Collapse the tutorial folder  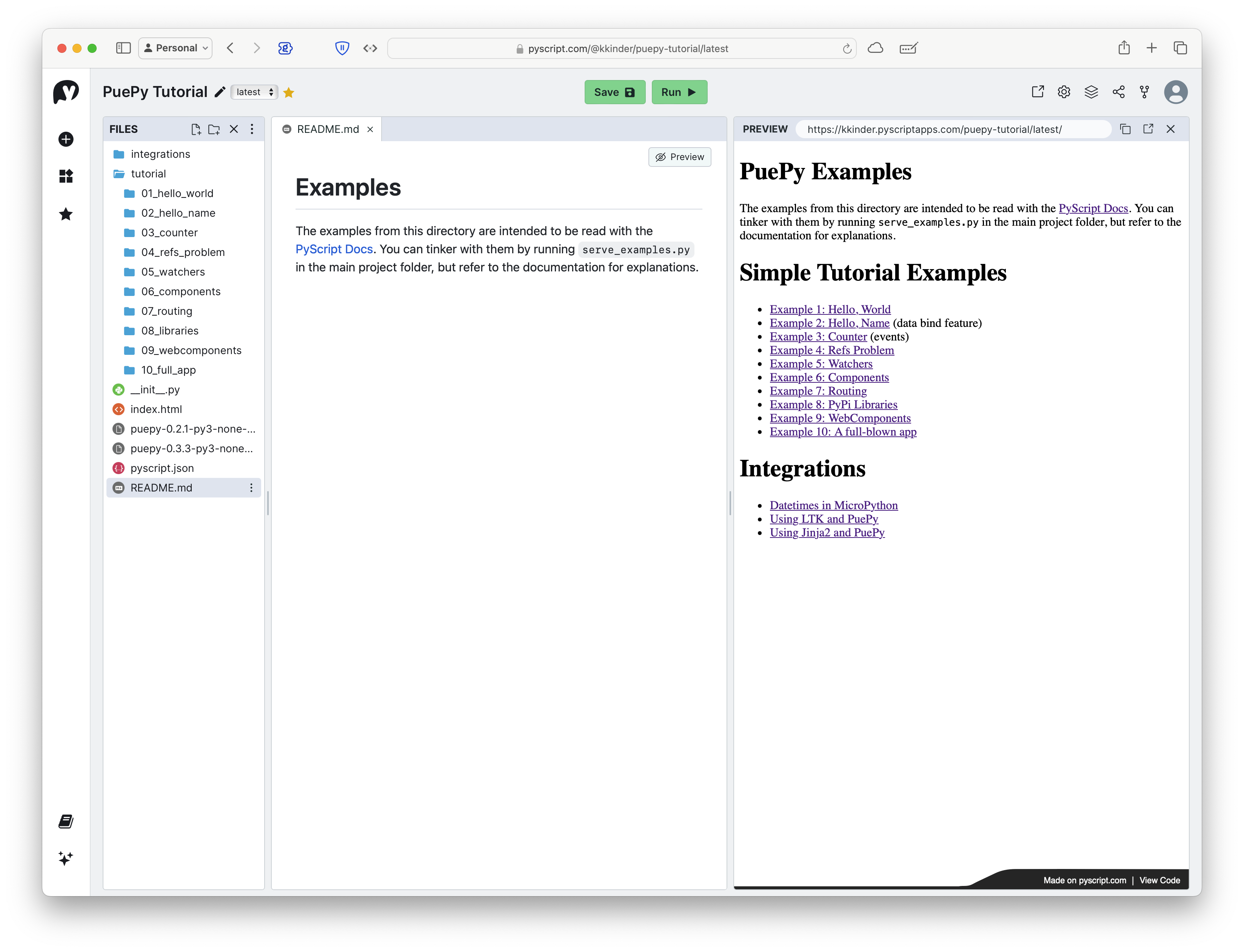183,174
